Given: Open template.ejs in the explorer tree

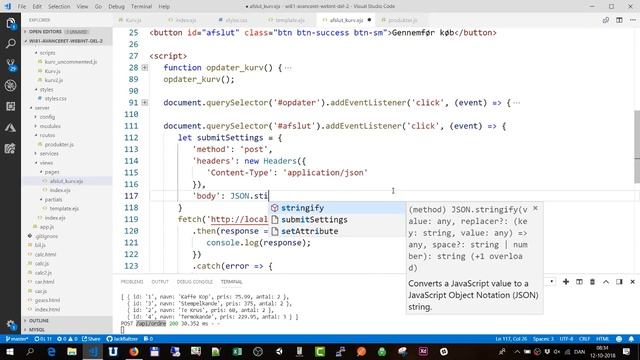Looking at the screenshot, I should tap(64, 209).
